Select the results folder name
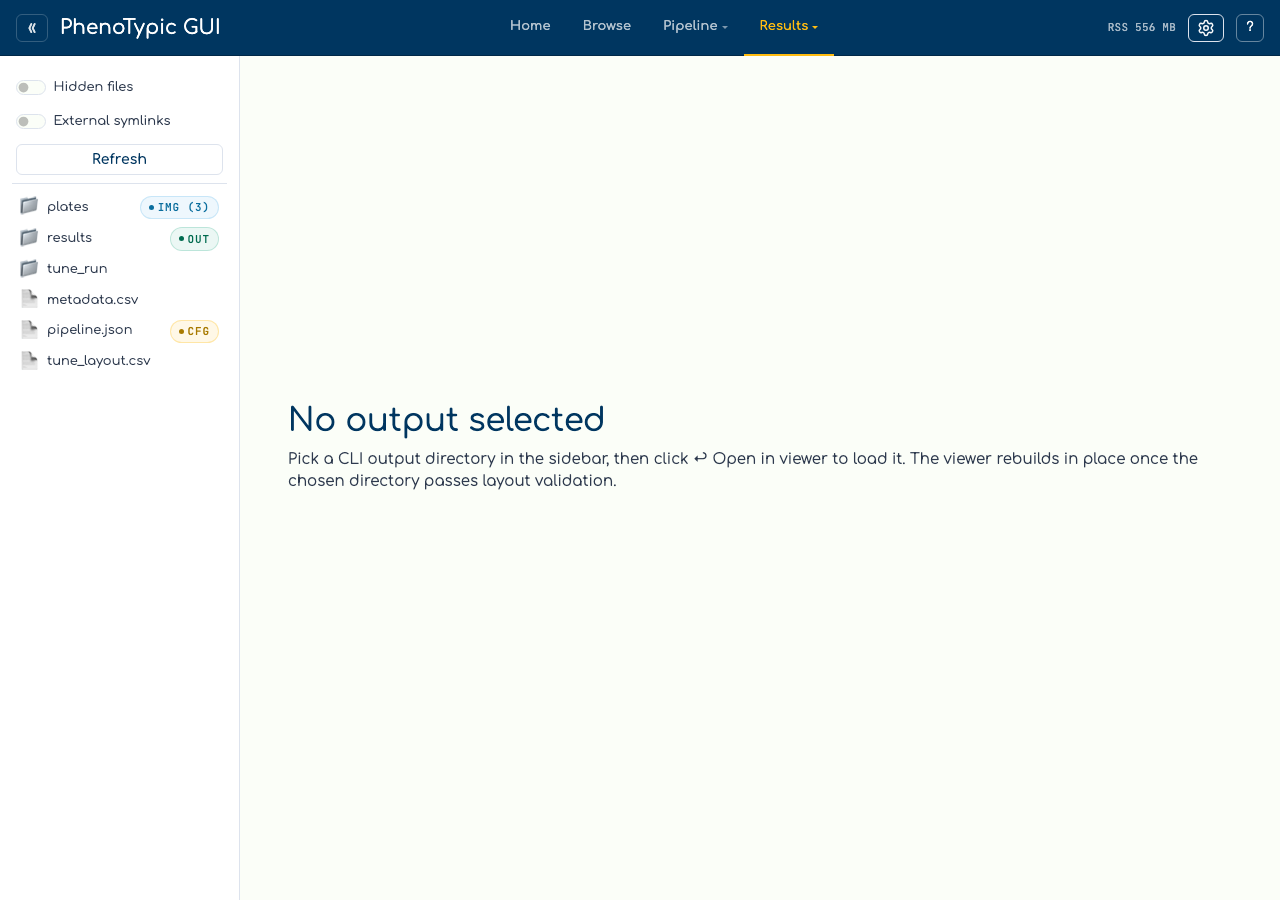Image resolution: width=1280 pixels, height=900 pixels. coord(69,238)
